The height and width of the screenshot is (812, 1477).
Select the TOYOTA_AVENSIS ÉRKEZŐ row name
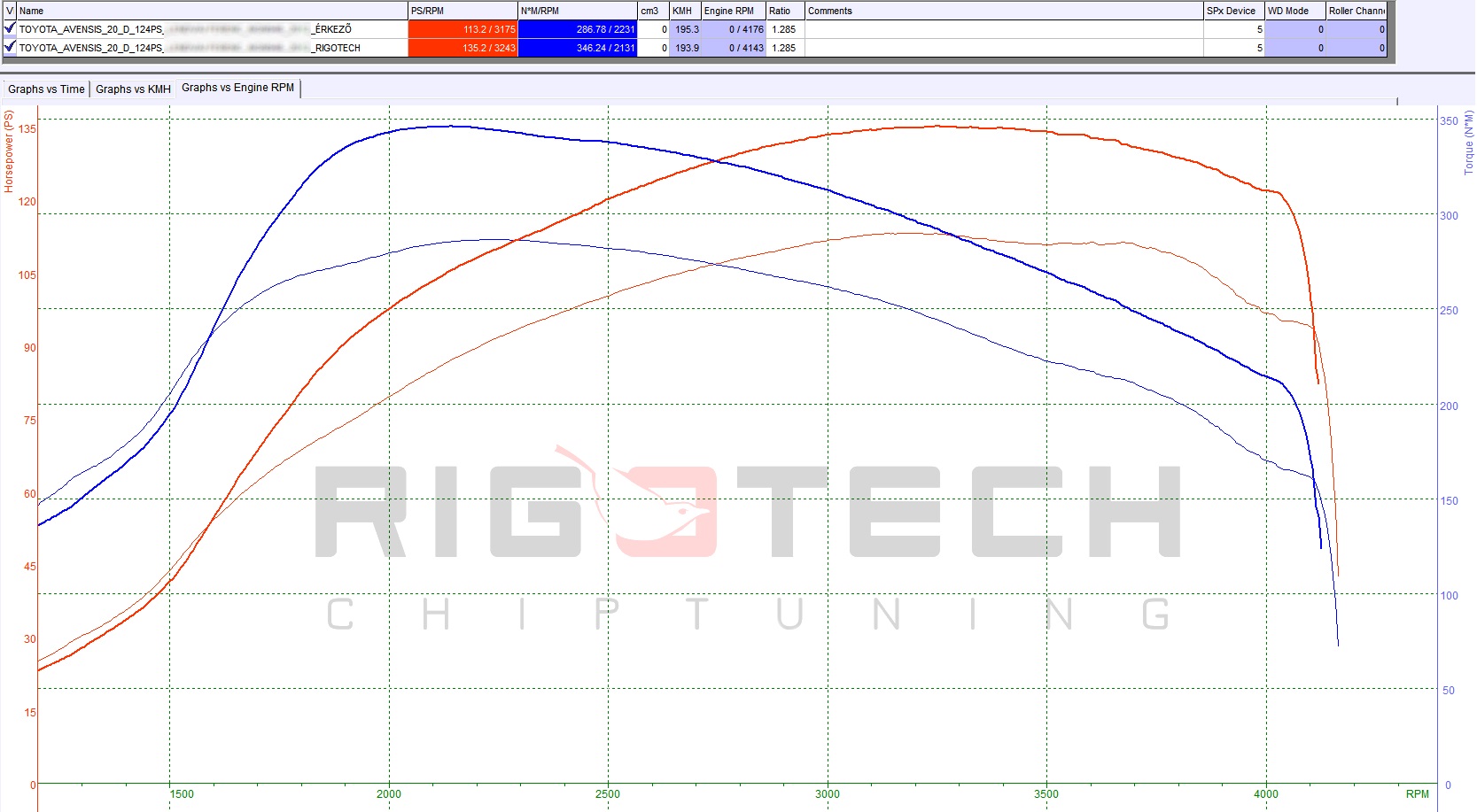tap(213, 29)
